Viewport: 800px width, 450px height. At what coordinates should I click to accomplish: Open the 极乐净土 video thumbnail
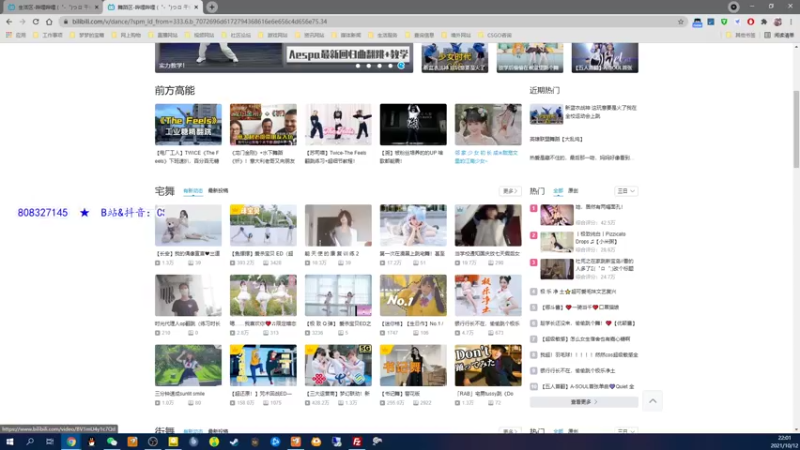pos(488,295)
